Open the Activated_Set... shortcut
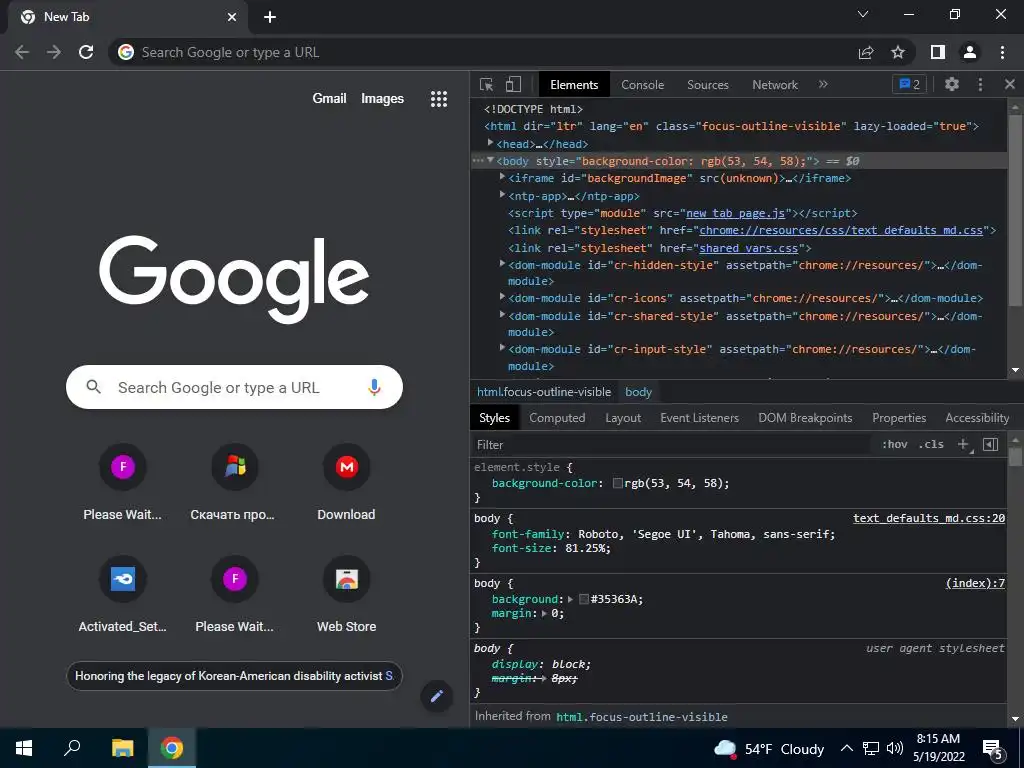 click(122, 594)
